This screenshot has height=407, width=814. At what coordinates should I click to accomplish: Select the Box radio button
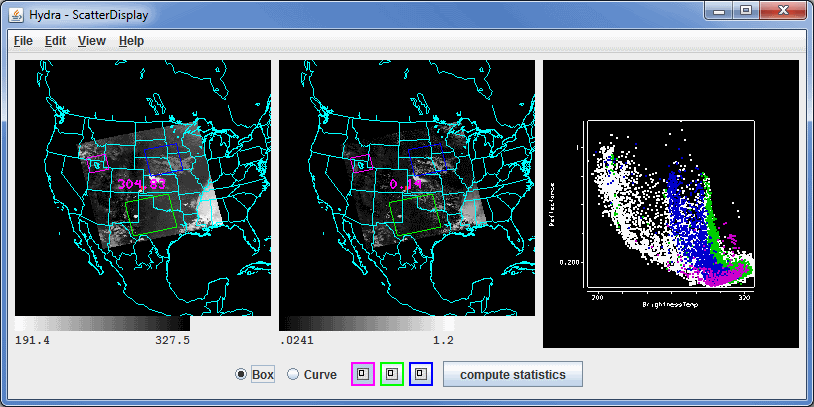[x=241, y=375]
